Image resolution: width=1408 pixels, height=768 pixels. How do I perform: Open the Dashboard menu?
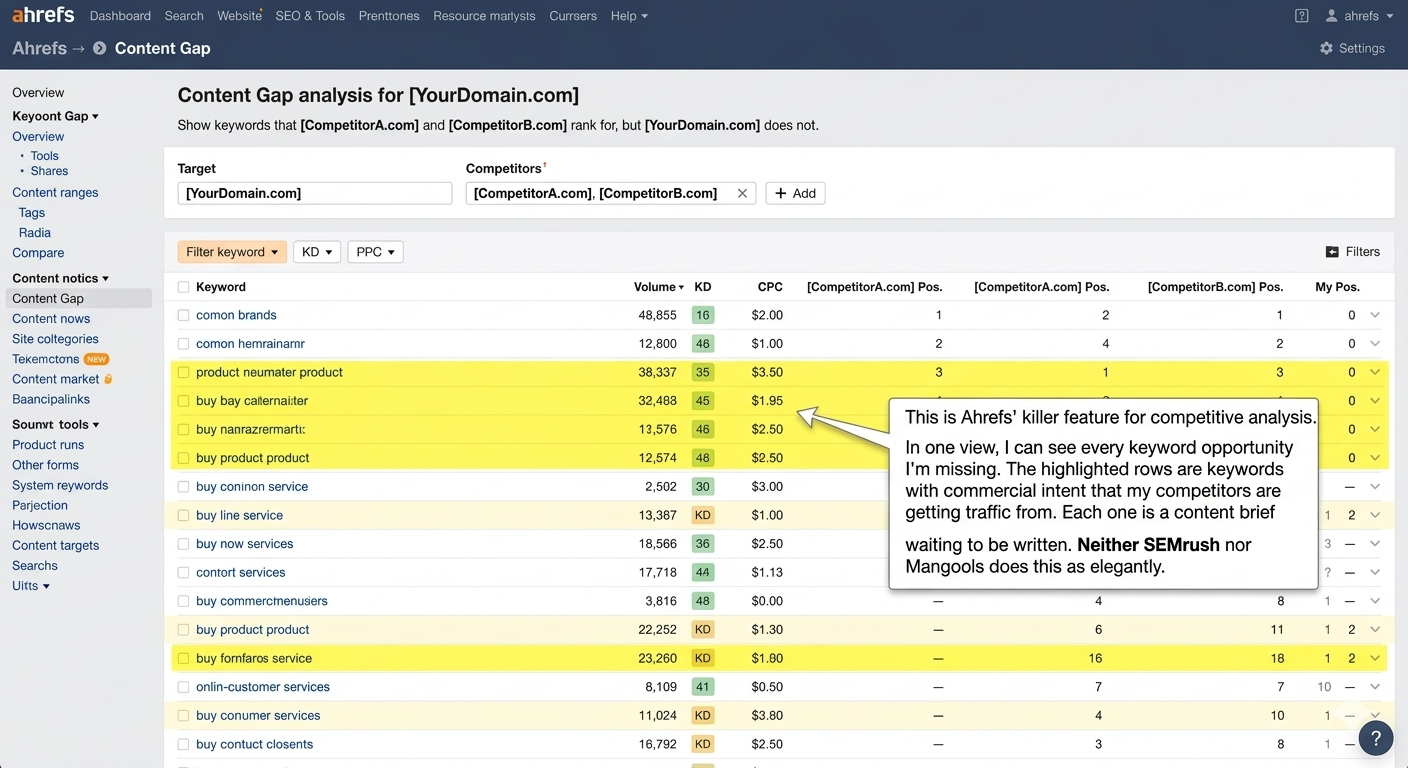[x=120, y=16]
